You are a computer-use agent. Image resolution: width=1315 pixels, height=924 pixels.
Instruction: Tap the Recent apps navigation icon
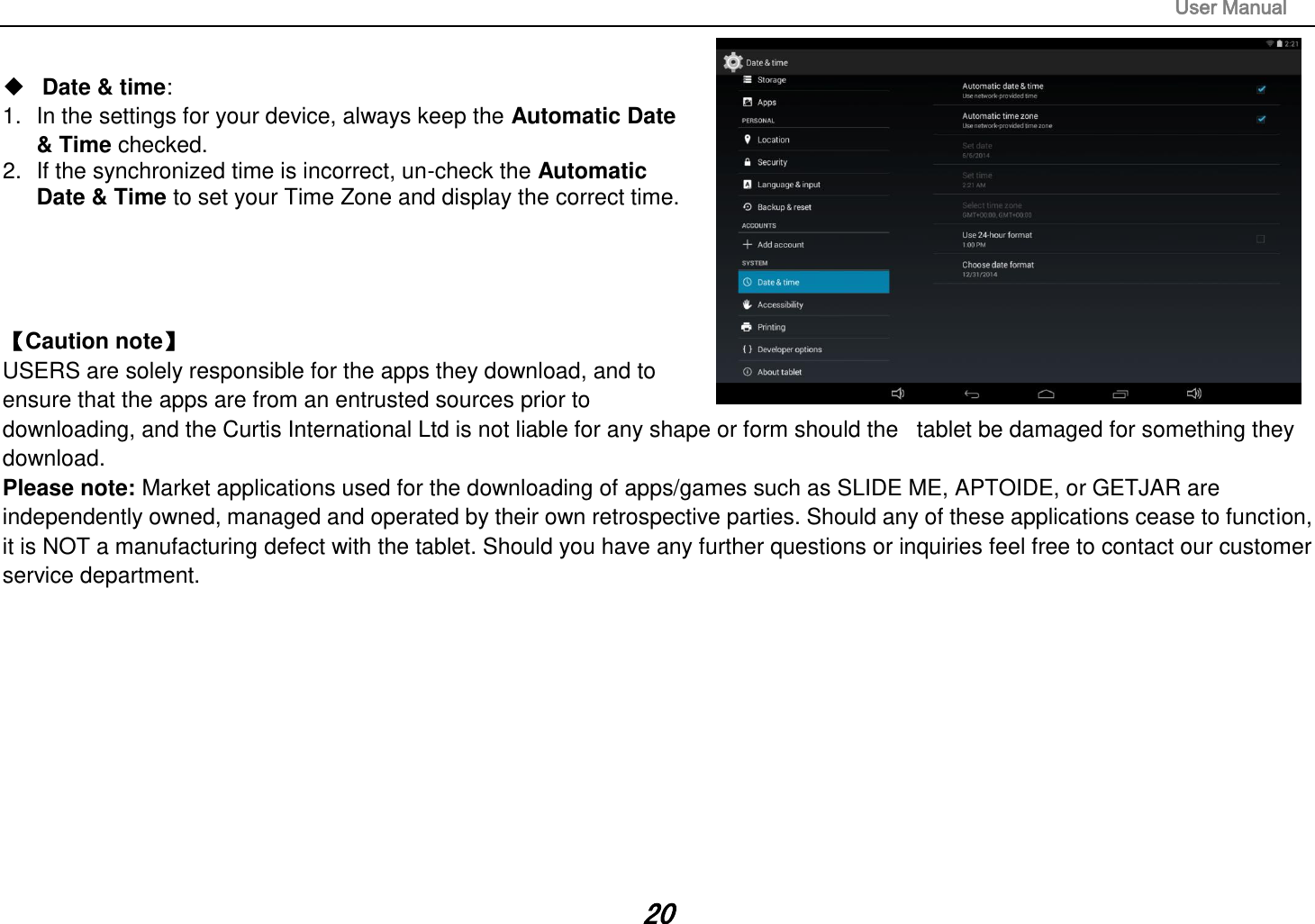pyautogui.click(x=1120, y=394)
